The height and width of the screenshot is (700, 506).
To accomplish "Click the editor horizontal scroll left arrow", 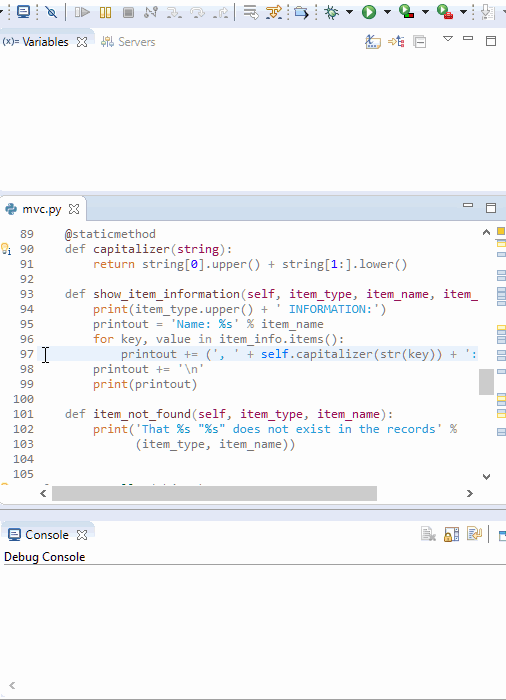I will coord(43,493).
